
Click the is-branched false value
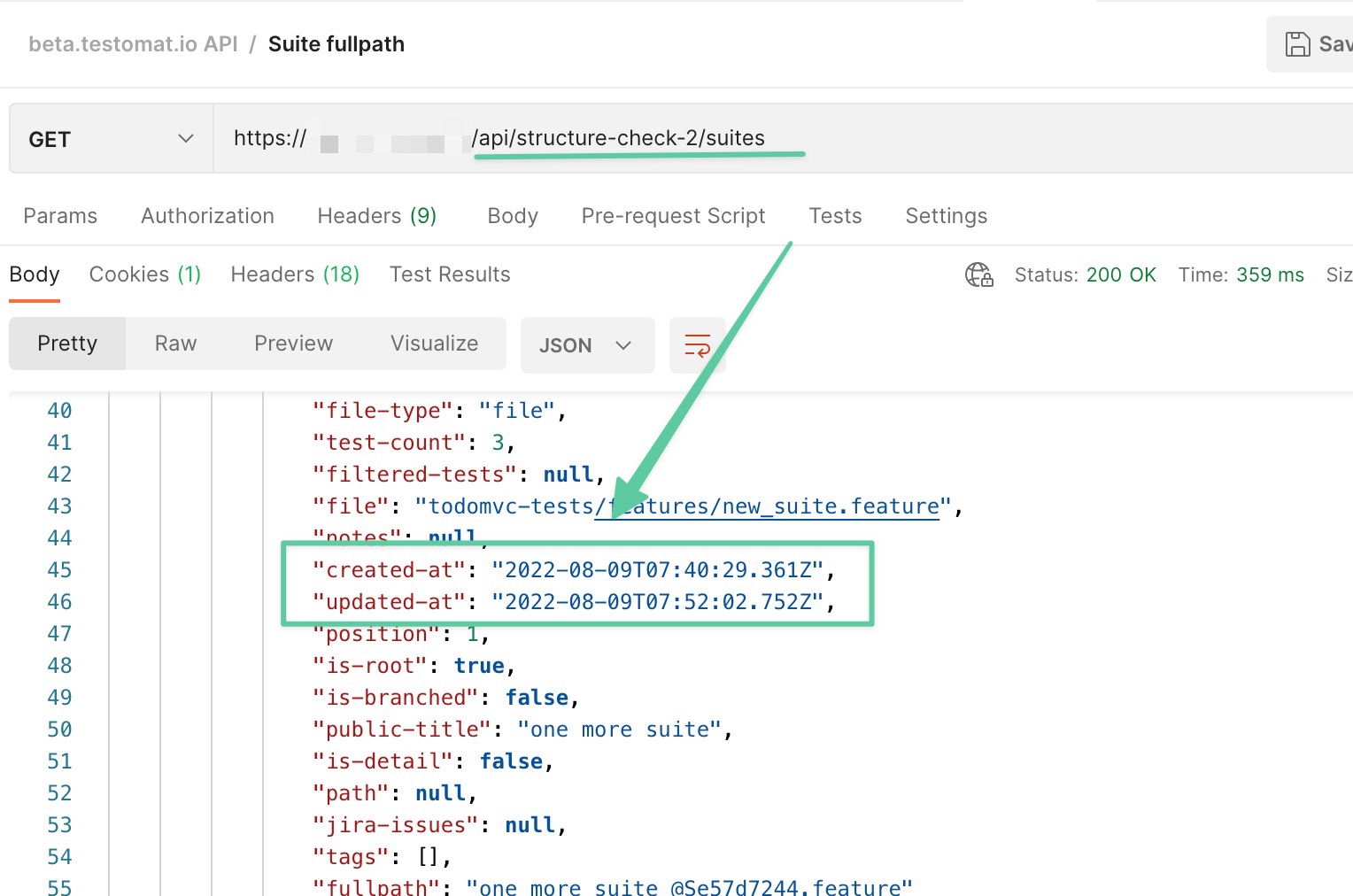click(x=537, y=698)
